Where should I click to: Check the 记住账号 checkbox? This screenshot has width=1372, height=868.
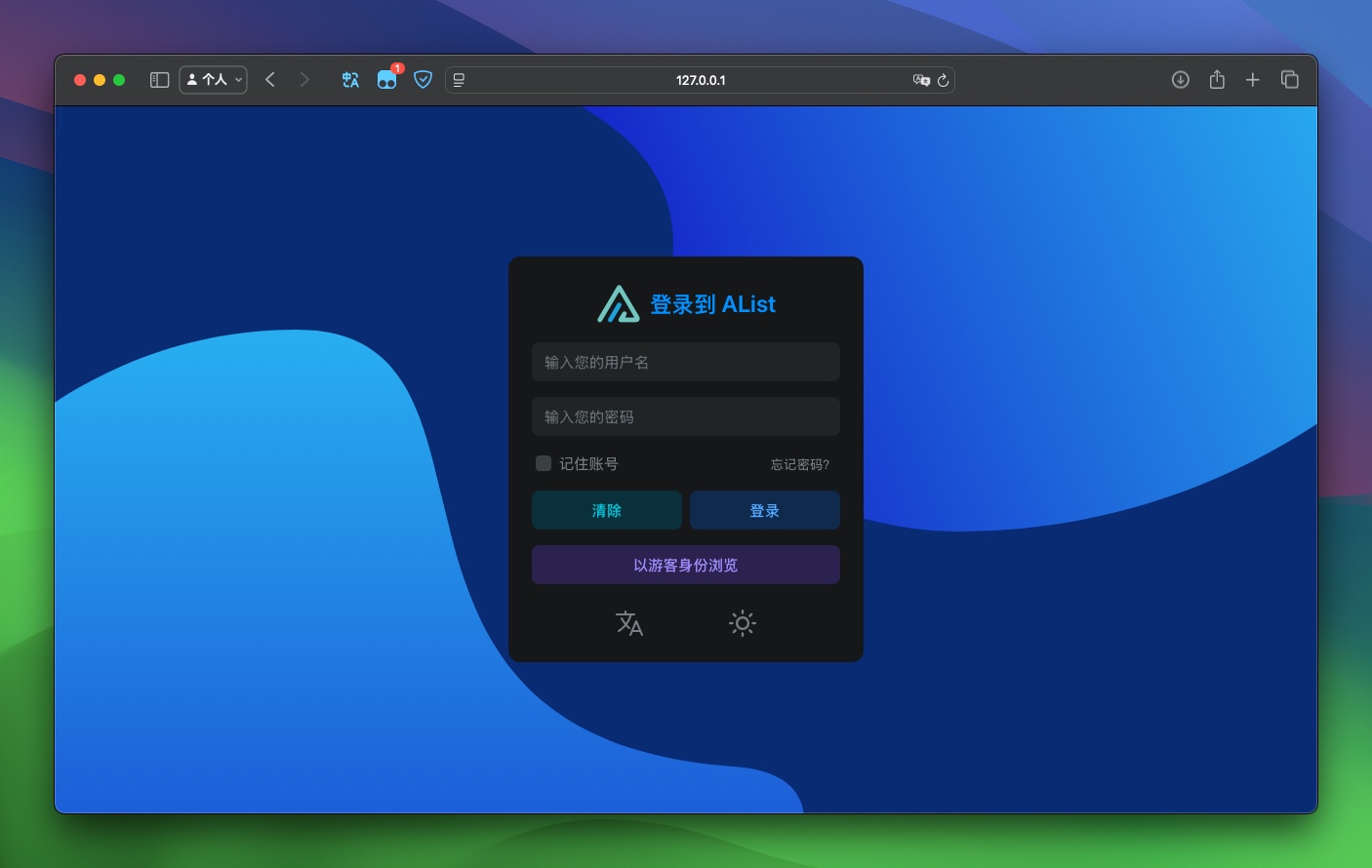[x=544, y=463]
